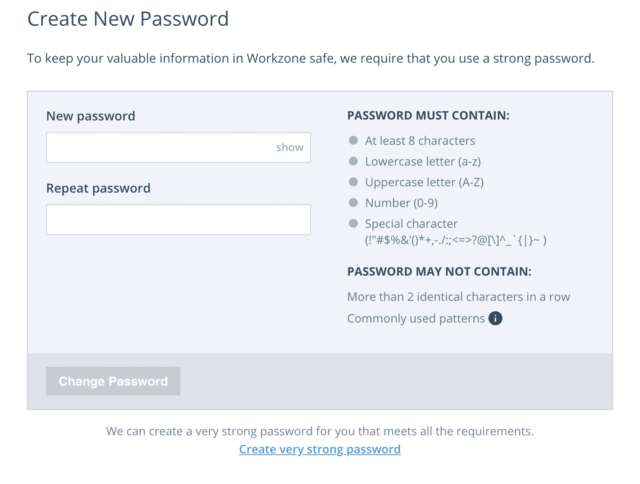640x484 pixels.
Task: Open the Create very strong password link
Action: (x=320, y=449)
